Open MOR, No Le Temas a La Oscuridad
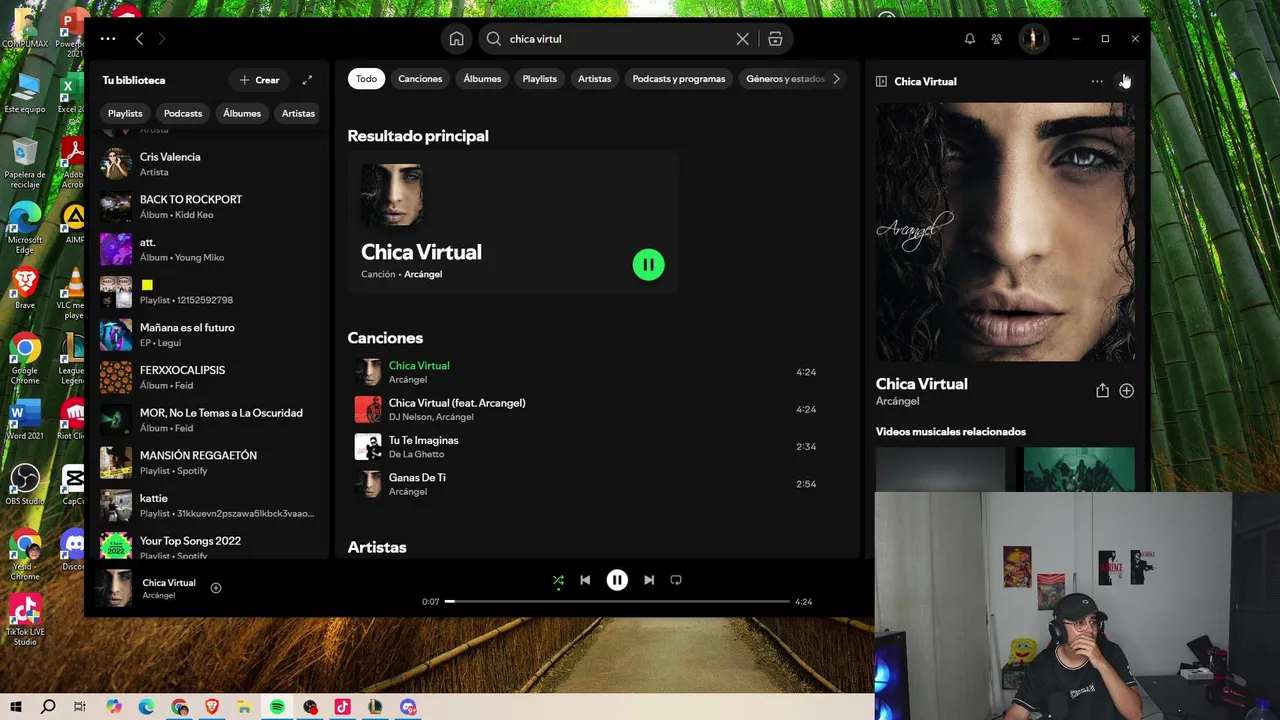1280x720 pixels. [210, 420]
